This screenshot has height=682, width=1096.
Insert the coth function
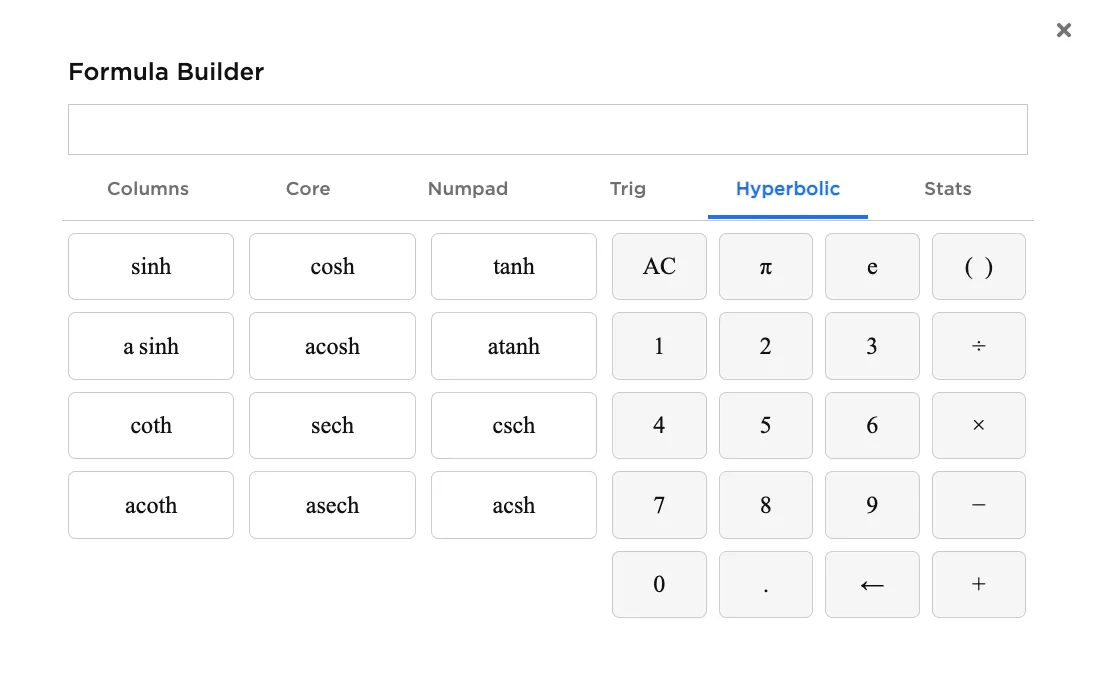pos(150,425)
